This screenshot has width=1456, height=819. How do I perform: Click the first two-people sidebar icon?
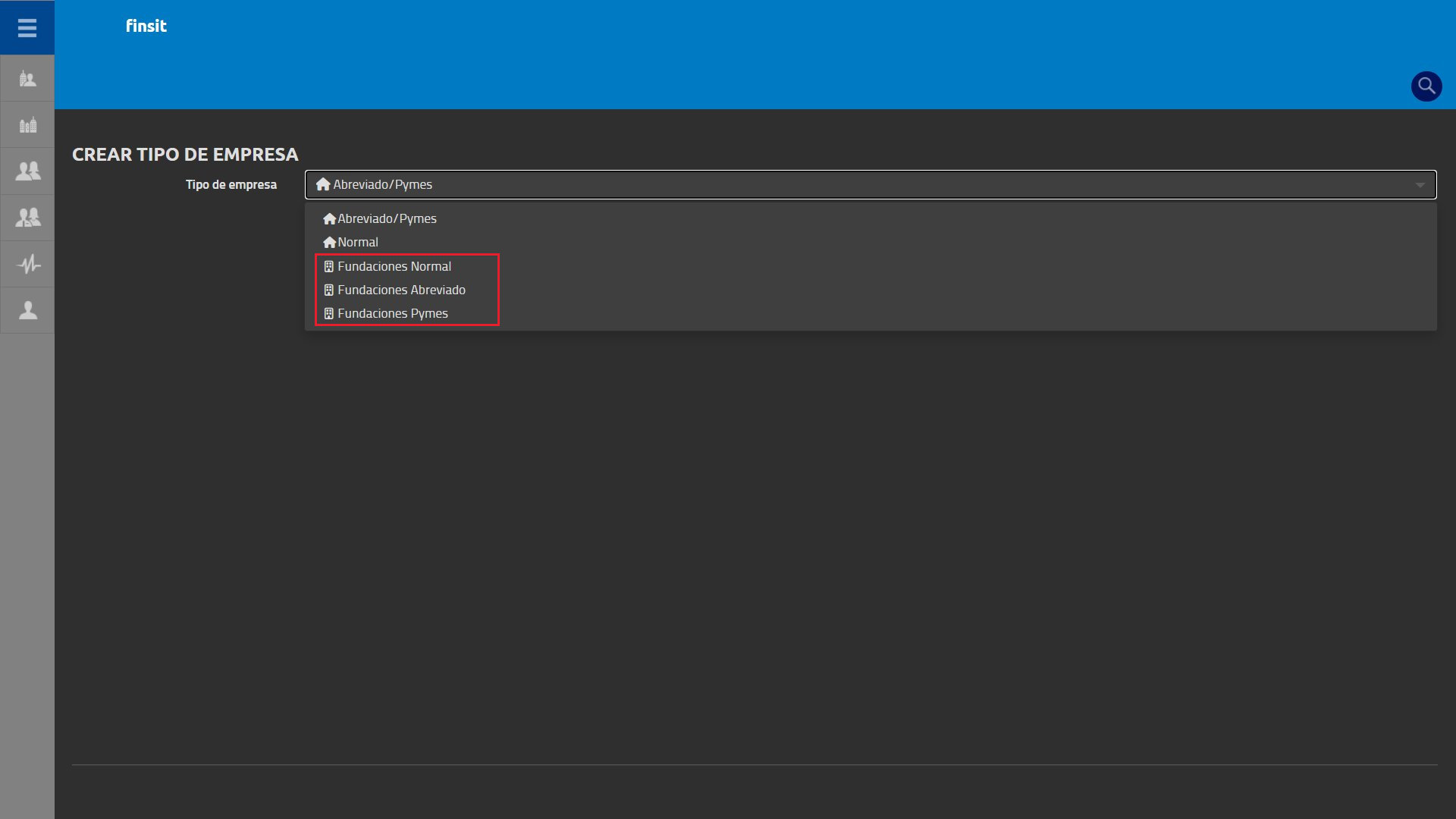(x=27, y=171)
